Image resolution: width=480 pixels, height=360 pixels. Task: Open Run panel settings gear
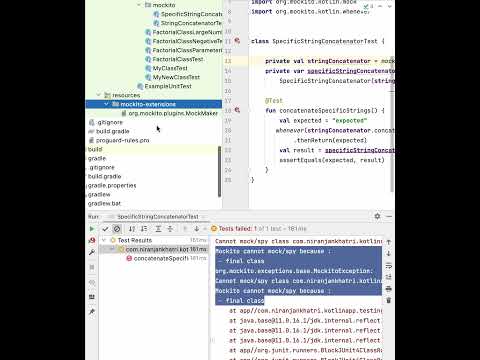tap(377, 216)
